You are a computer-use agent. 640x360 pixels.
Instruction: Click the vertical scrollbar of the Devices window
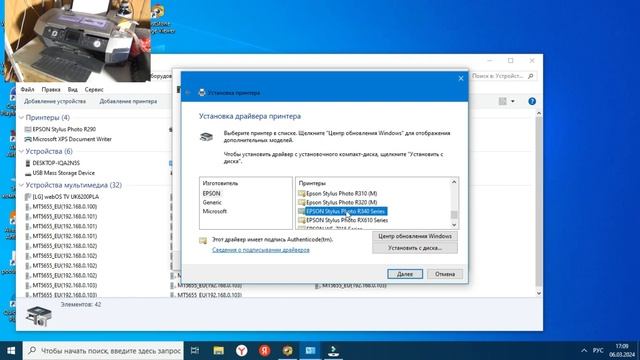tap(539, 203)
